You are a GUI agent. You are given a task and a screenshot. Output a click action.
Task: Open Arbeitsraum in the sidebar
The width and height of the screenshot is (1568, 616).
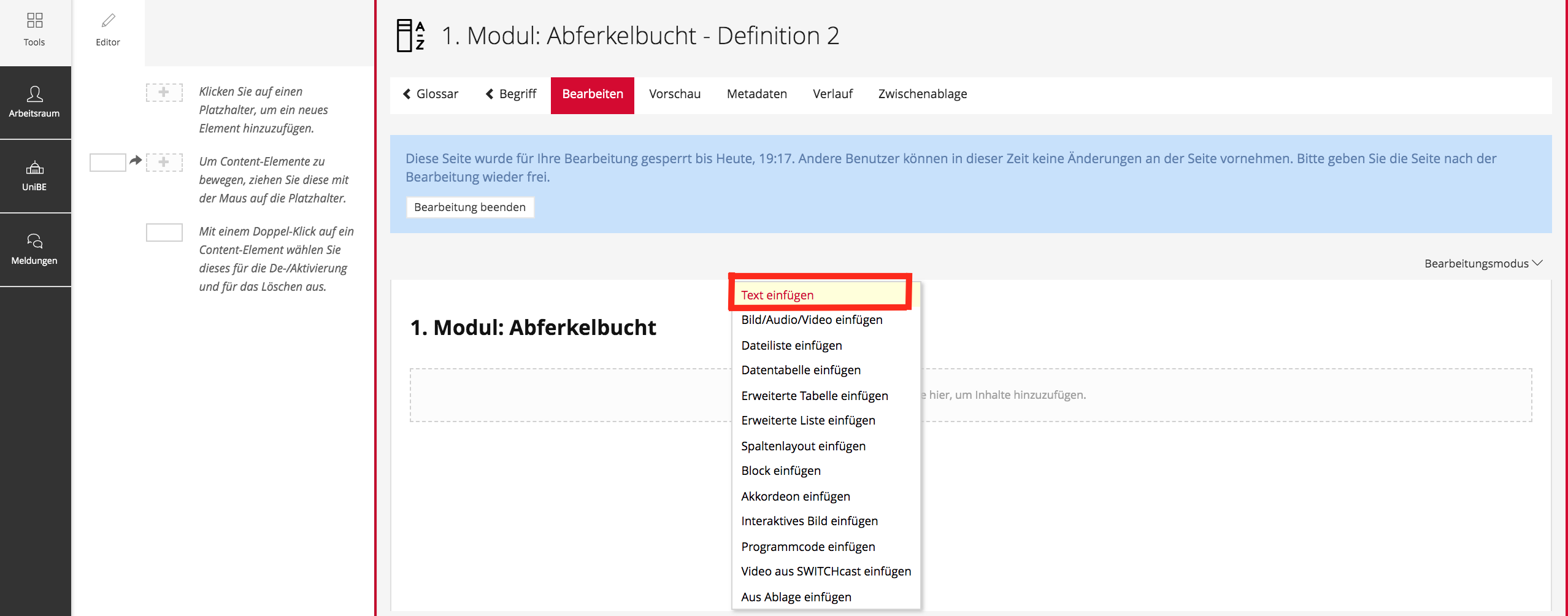tap(35, 102)
